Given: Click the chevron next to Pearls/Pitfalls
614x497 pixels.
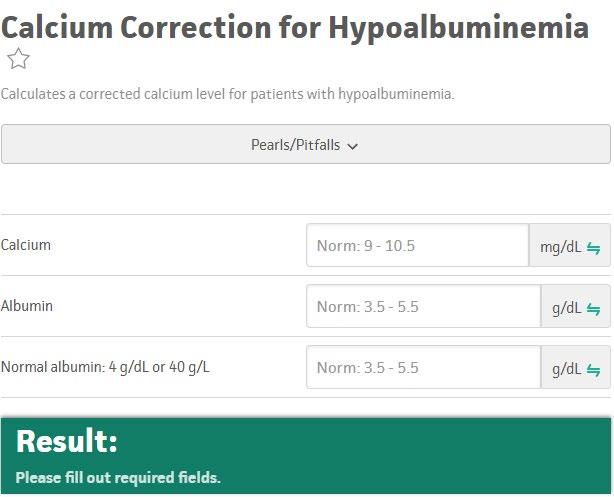Looking at the screenshot, I should 352,146.
